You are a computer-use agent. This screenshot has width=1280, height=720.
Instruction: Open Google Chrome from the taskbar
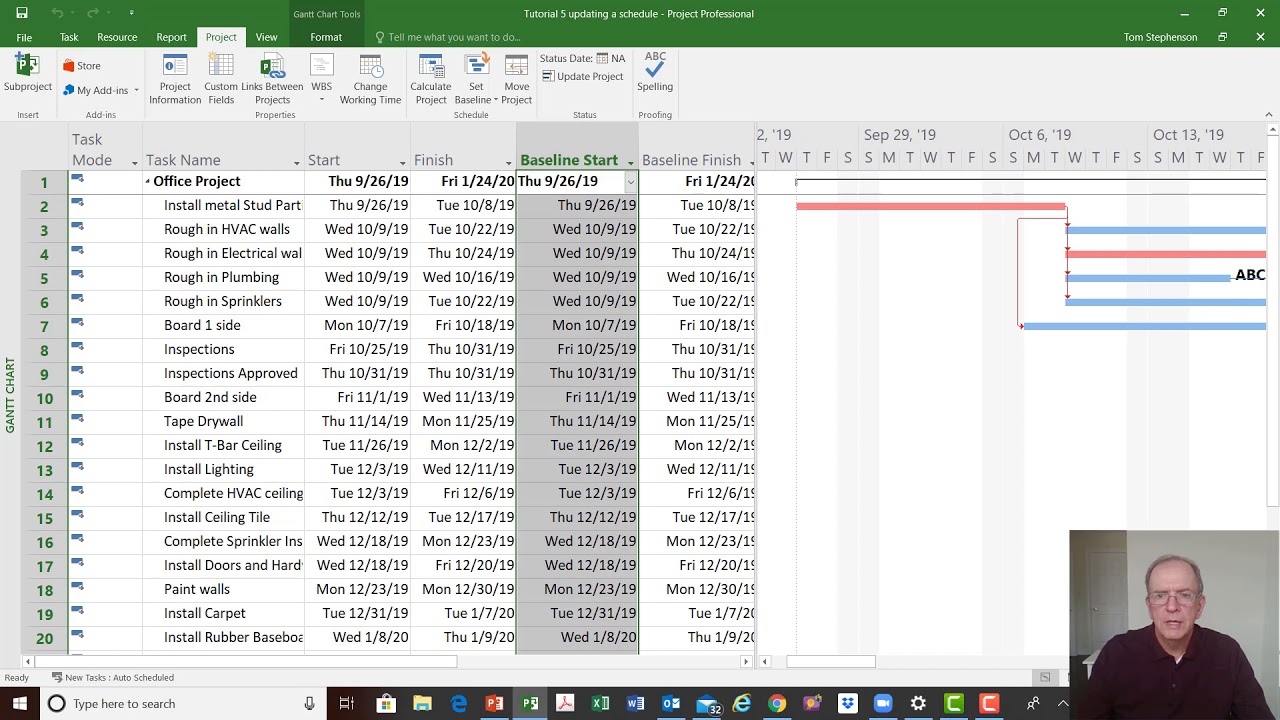coord(776,703)
